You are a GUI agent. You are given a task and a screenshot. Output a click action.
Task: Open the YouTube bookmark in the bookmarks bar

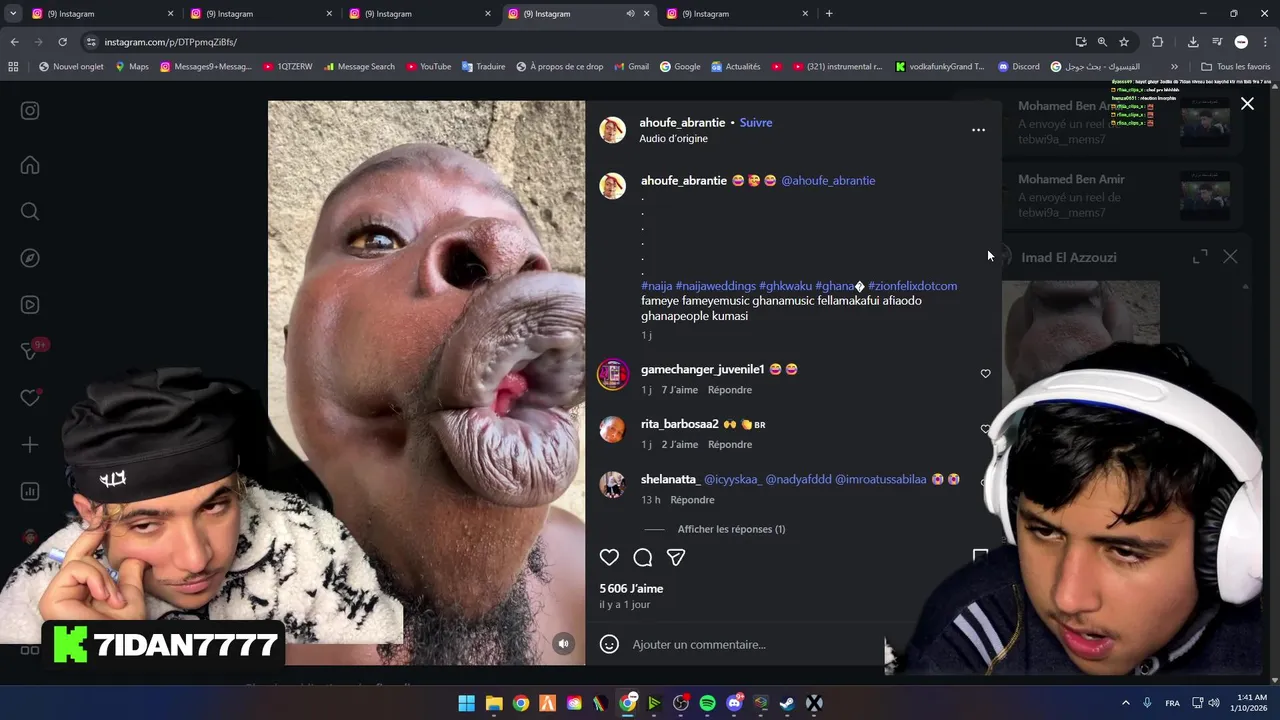(x=428, y=67)
